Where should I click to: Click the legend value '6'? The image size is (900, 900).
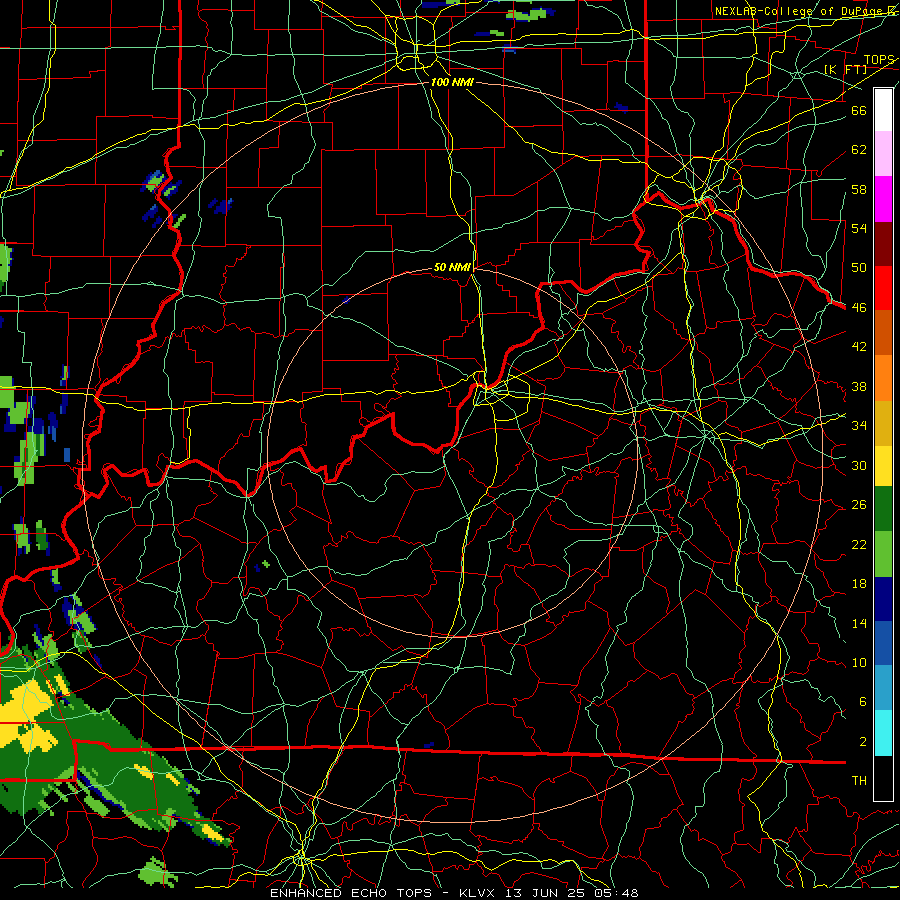[x=862, y=701]
